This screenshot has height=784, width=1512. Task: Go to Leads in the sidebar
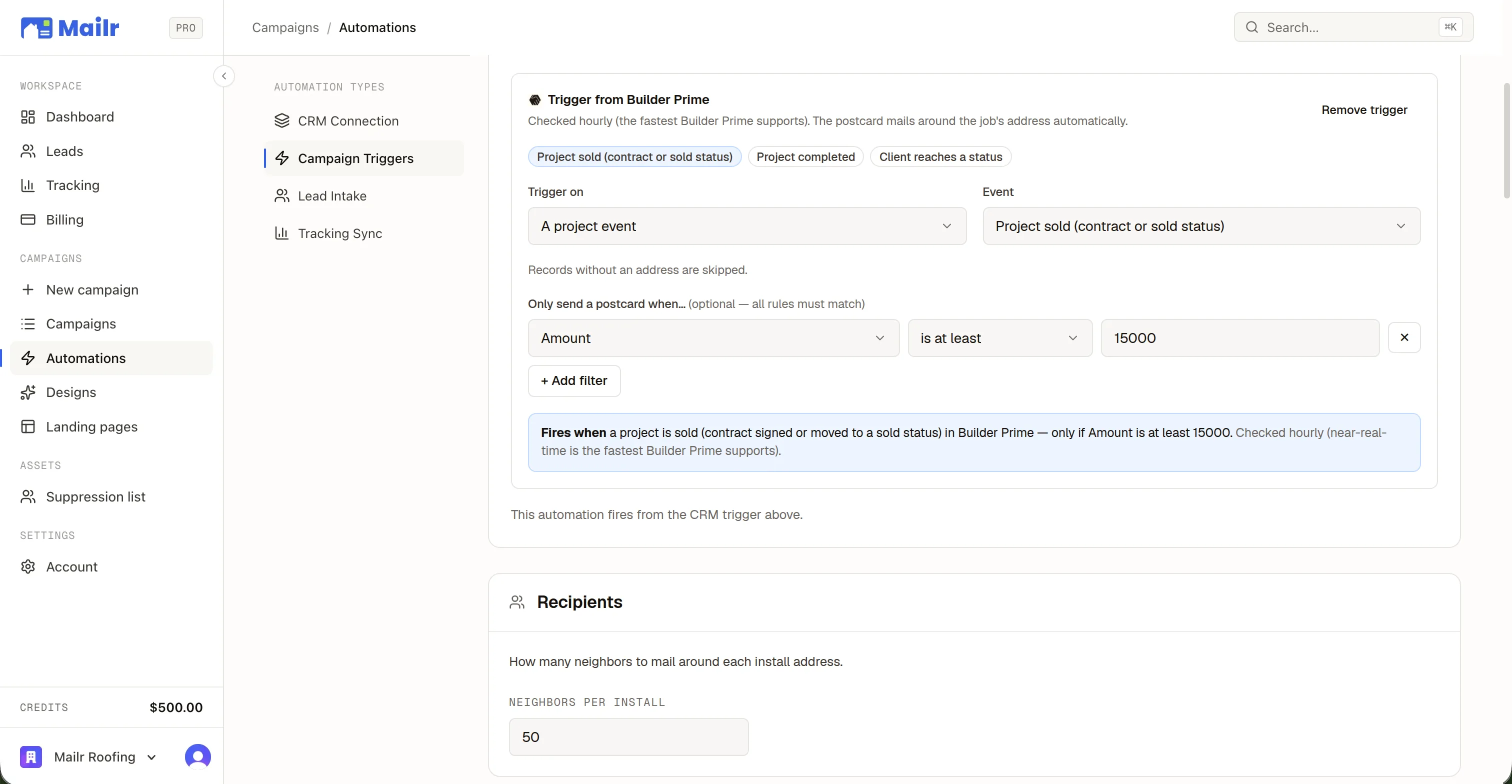(x=111, y=151)
